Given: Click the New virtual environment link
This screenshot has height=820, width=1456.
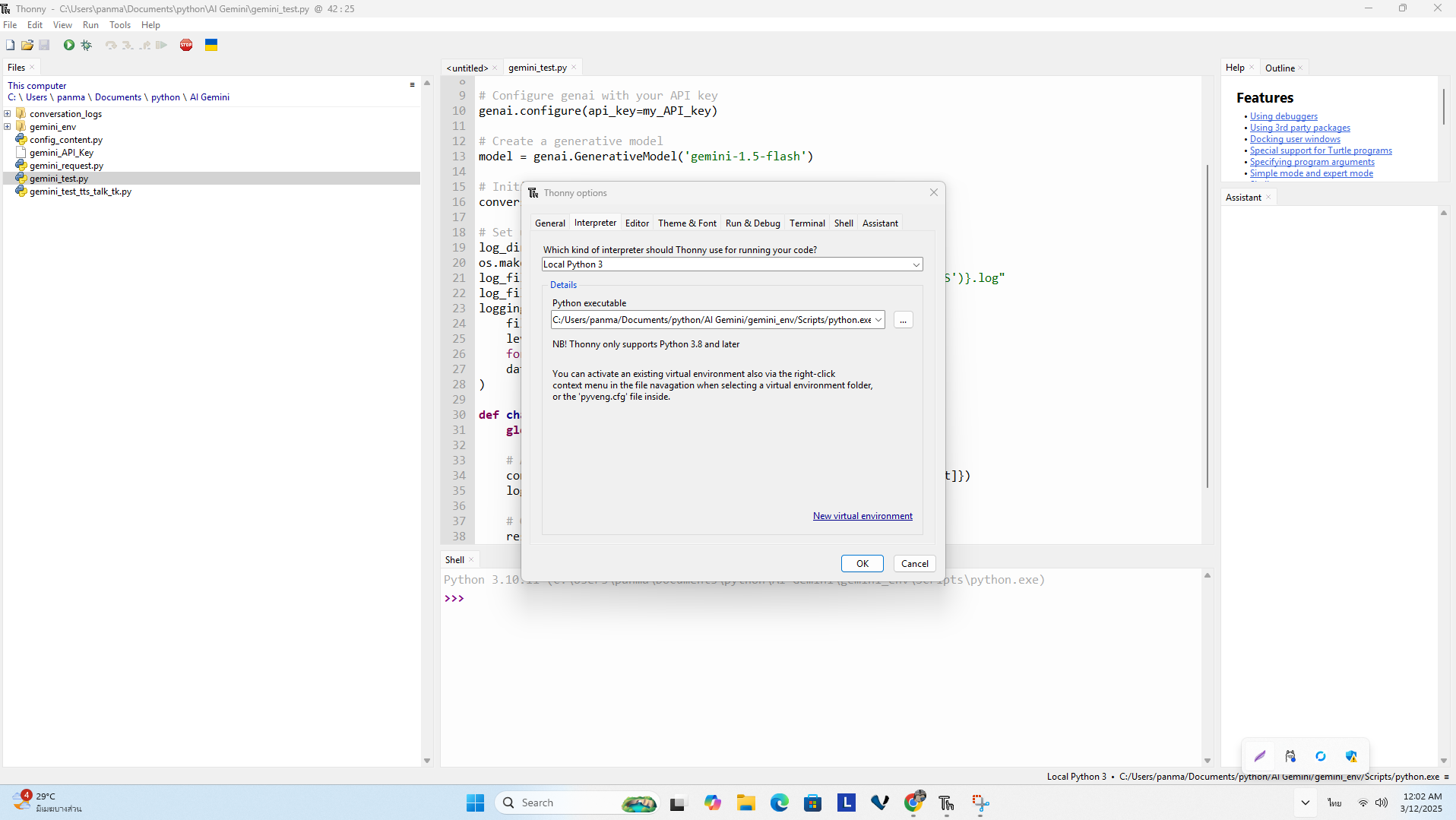Looking at the screenshot, I should click(x=863, y=516).
